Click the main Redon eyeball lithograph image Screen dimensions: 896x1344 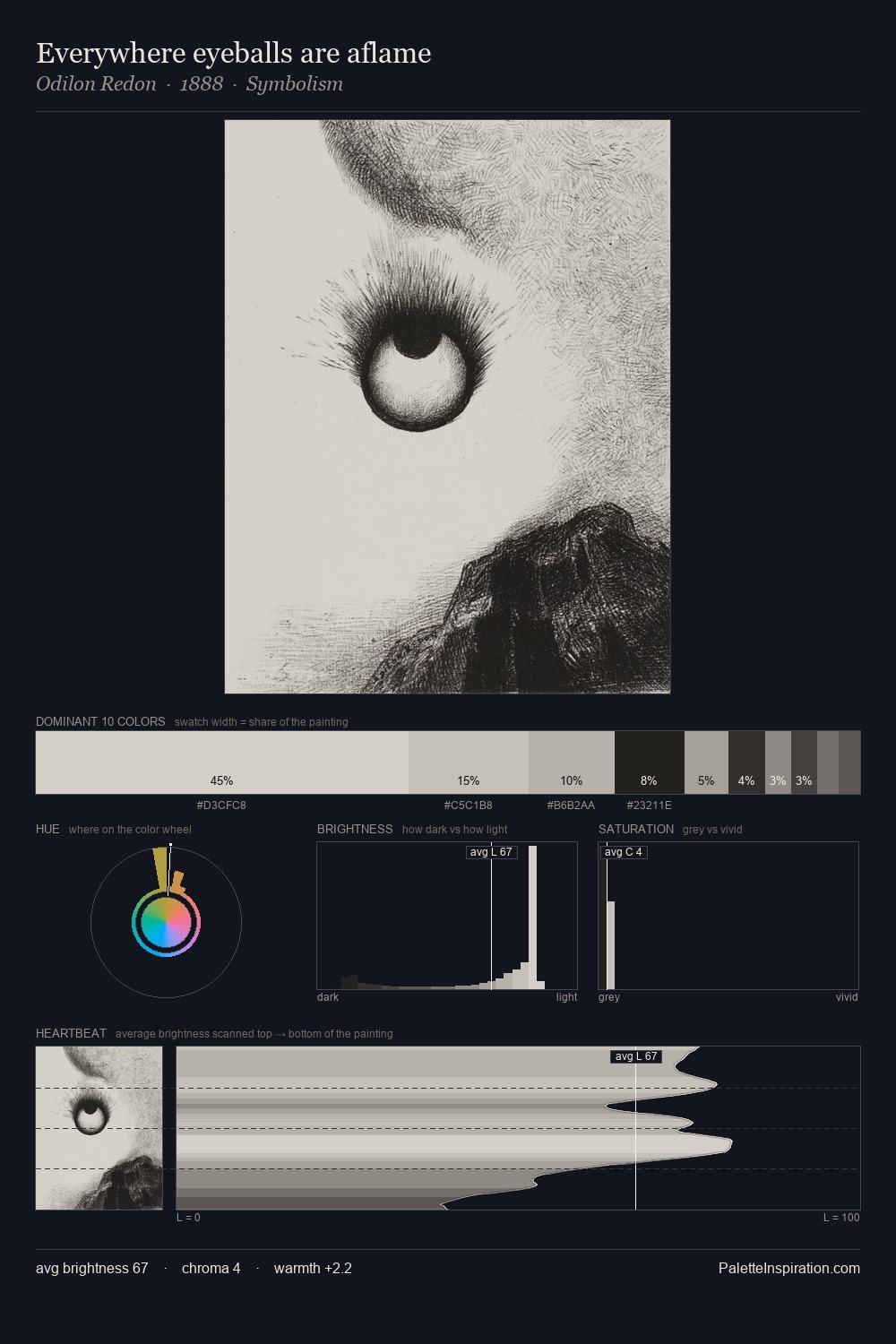(447, 407)
